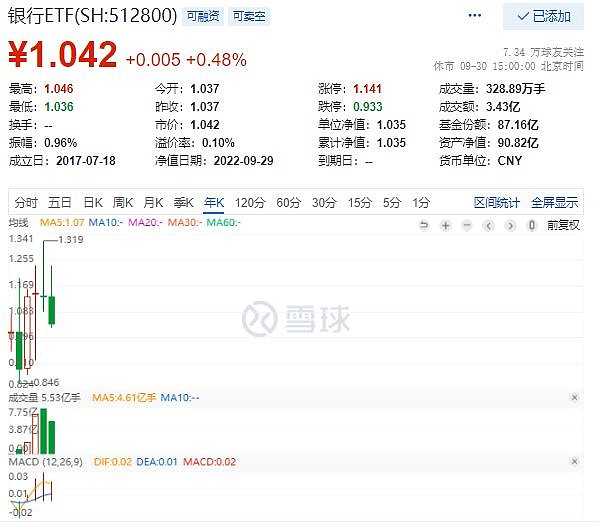
Task: Open 全屏显示 fullscreen view
Action: tap(555, 202)
